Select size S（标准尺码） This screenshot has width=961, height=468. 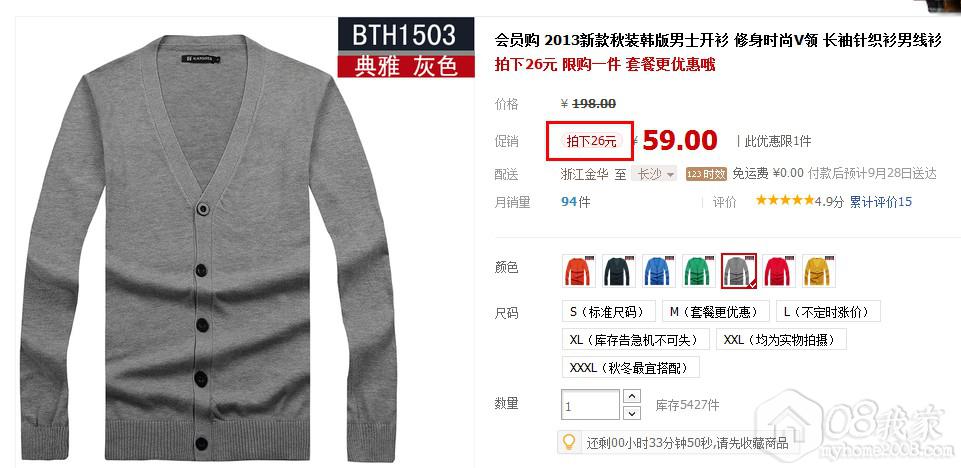coord(609,311)
